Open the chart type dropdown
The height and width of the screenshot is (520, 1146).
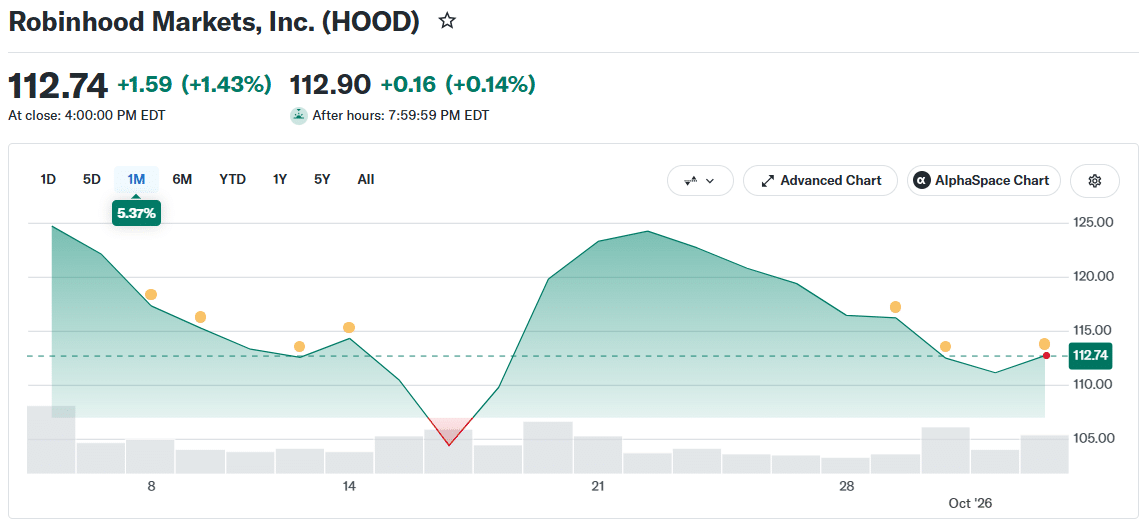tap(700, 181)
